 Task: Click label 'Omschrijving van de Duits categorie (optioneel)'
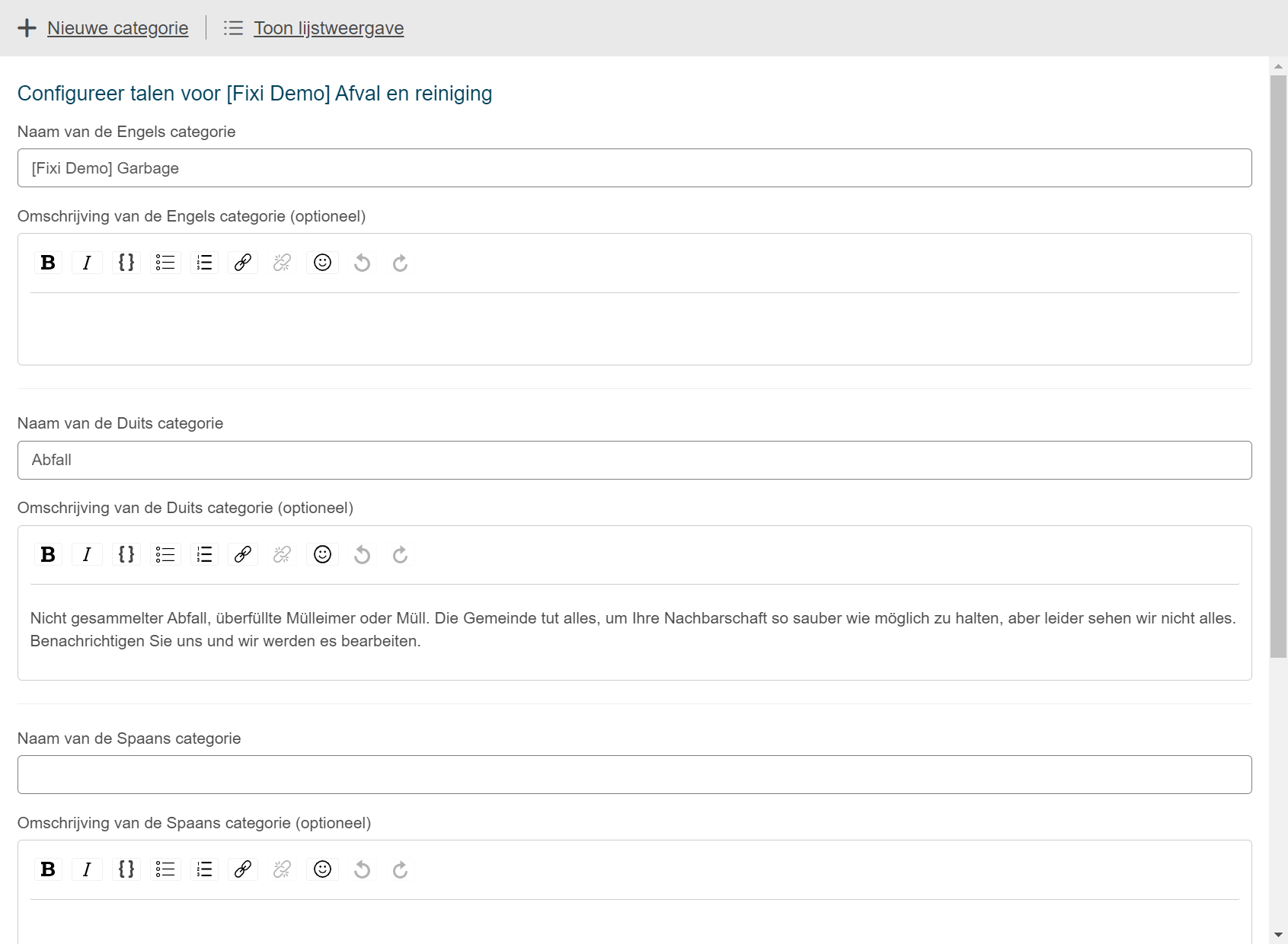click(185, 508)
